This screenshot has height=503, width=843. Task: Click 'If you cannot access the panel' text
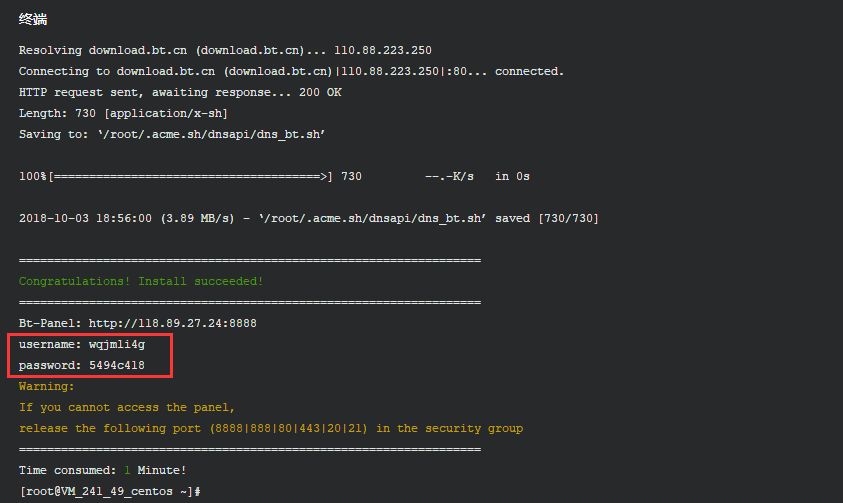pos(126,407)
